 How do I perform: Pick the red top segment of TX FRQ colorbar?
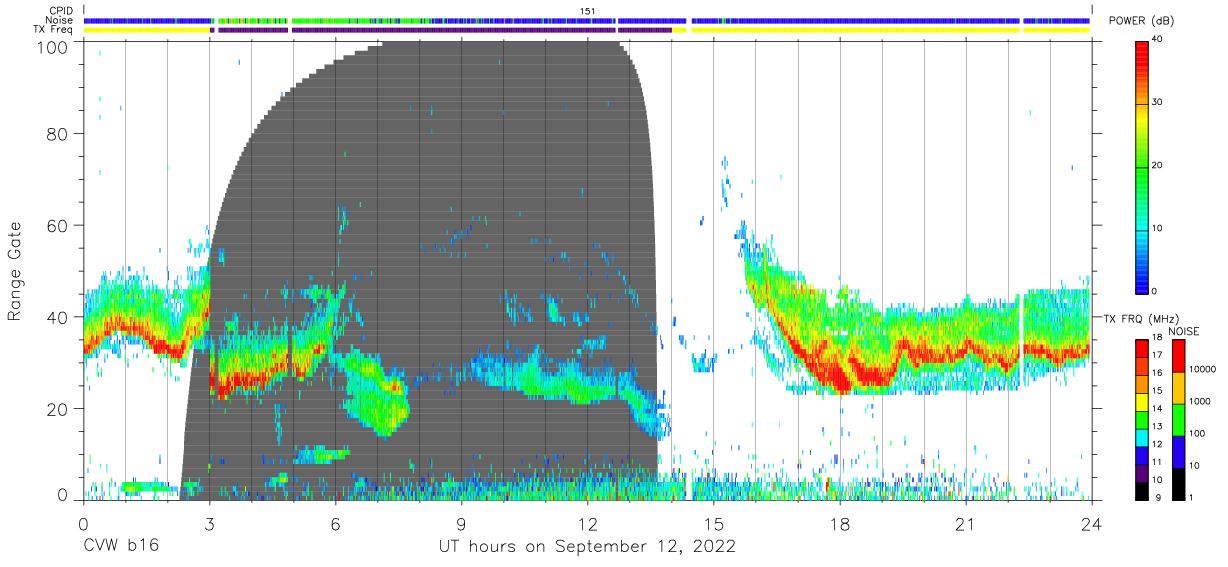(x=1141, y=348)
